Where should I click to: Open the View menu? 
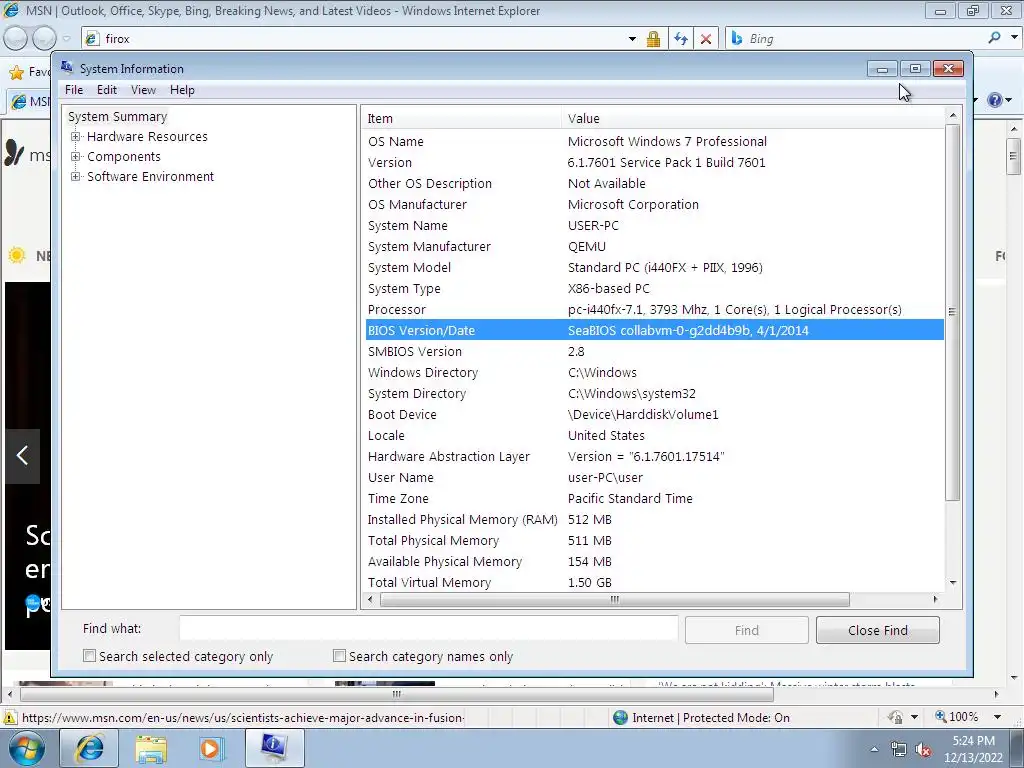143,90
